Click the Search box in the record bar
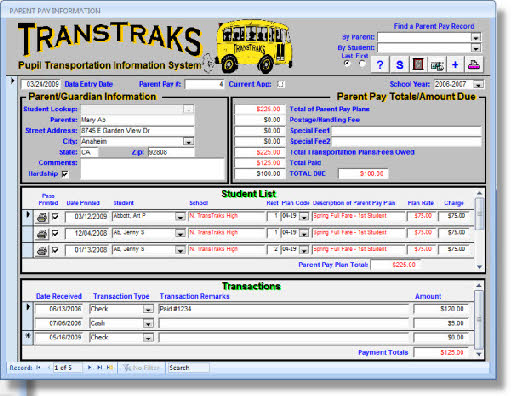This screenshot has width=512, height=396. click(x=188, y=368)
